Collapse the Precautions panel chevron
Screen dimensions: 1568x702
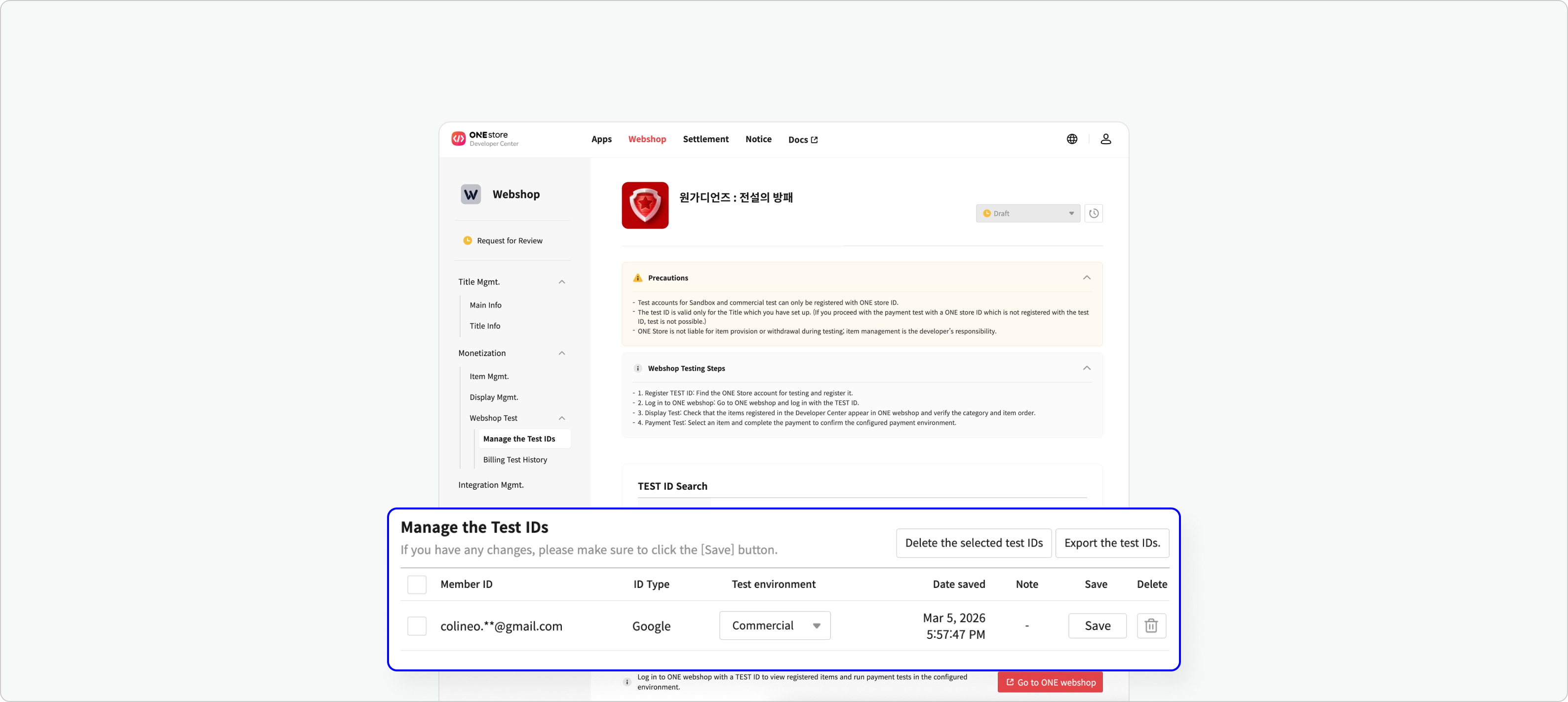click(x=1086, y=277)
